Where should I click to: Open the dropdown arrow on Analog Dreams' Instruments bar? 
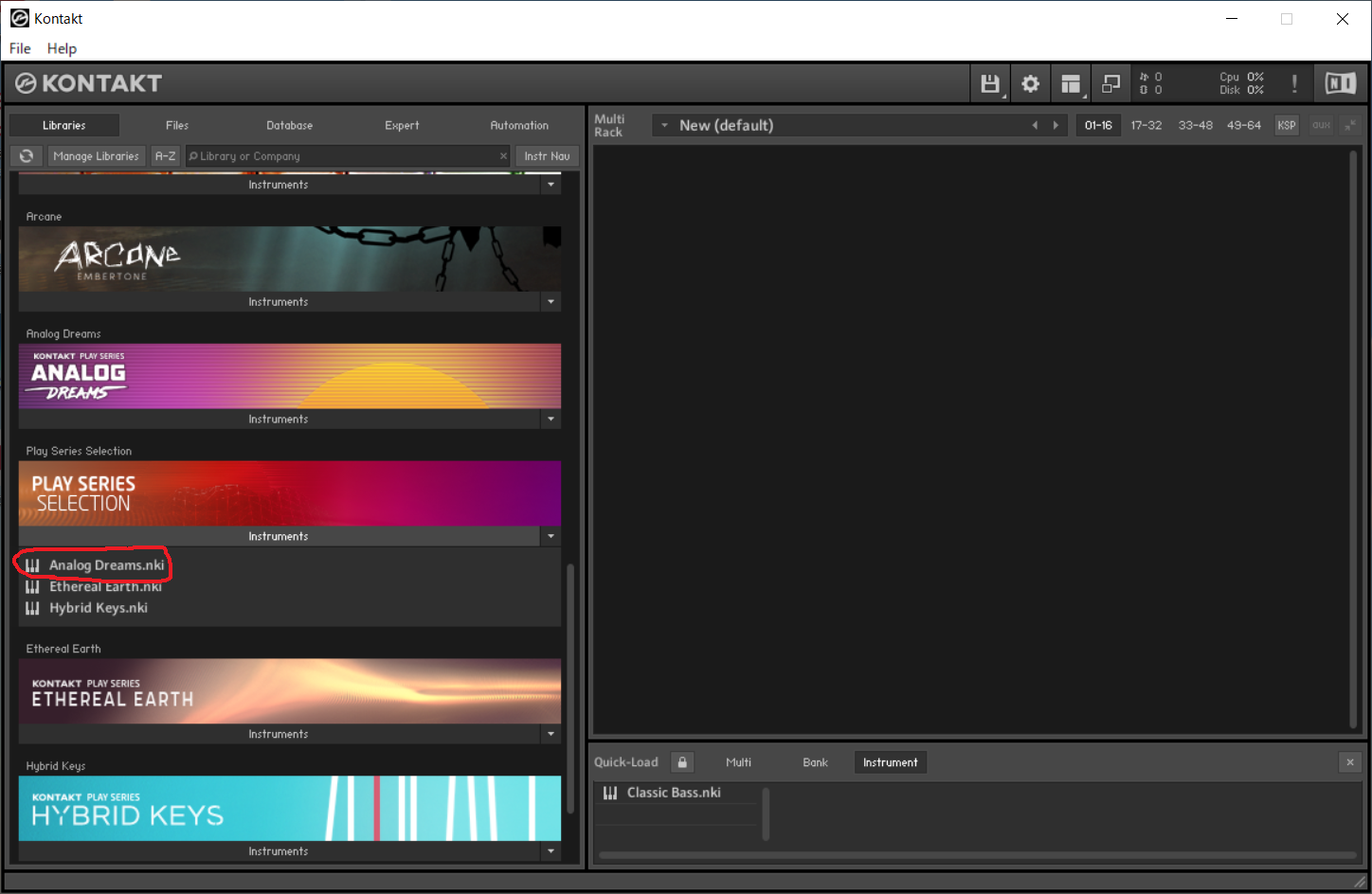tap(551, 420)
